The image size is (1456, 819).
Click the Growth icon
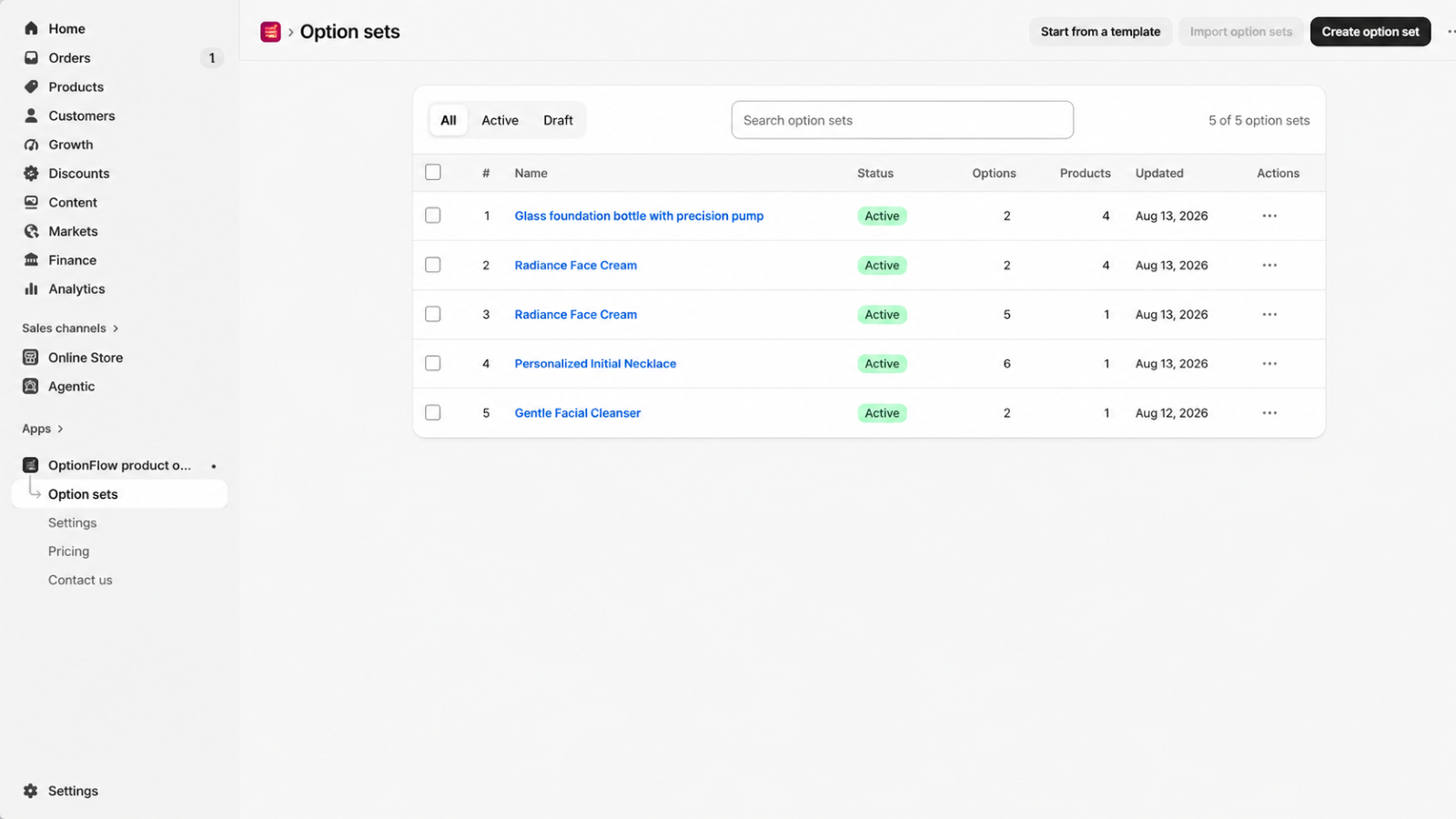point(31,145)
